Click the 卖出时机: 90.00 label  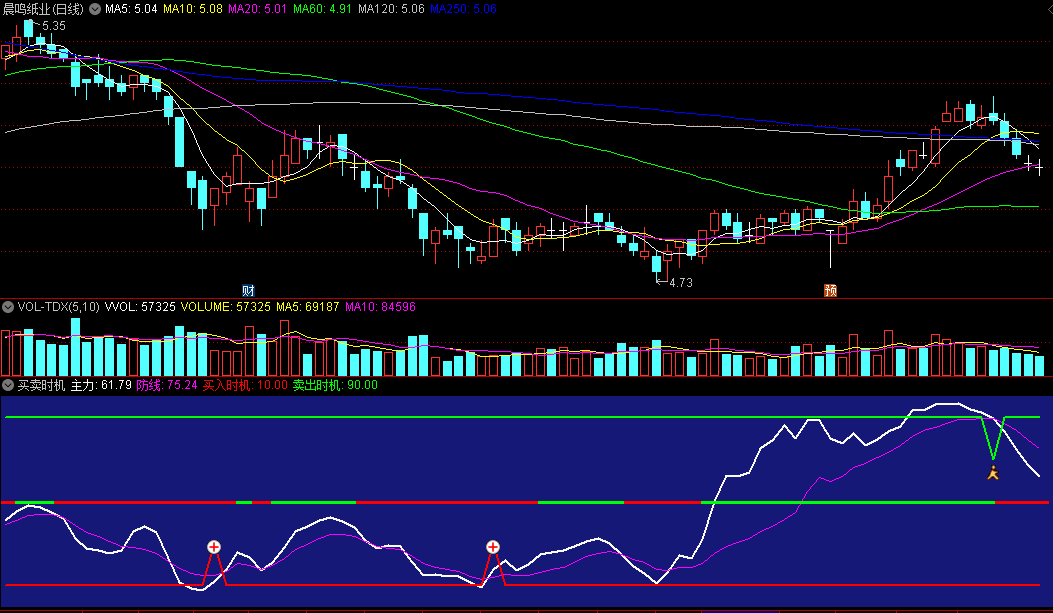click(335, 385)
